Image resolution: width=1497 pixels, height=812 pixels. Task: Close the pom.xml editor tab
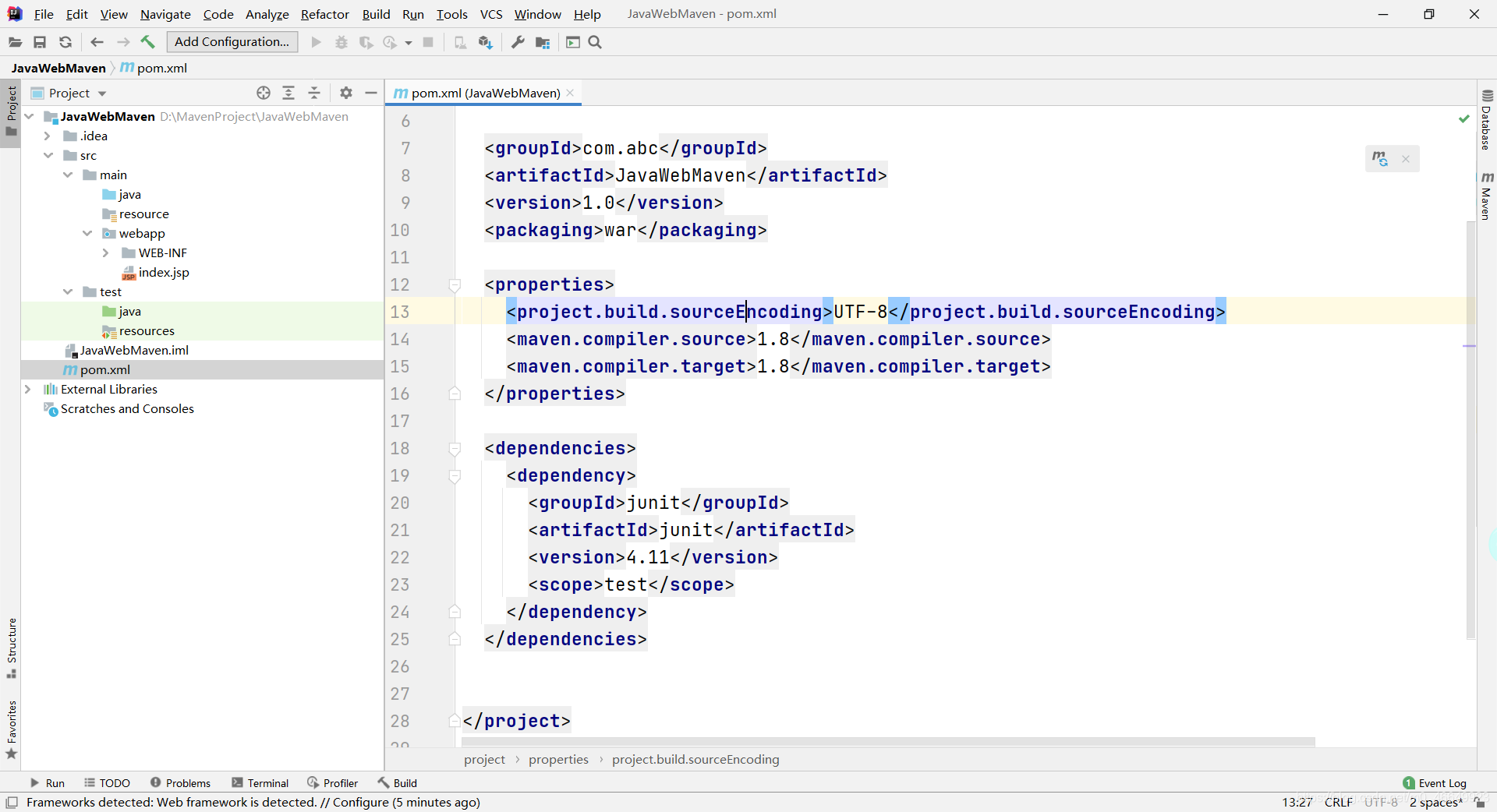570,93
